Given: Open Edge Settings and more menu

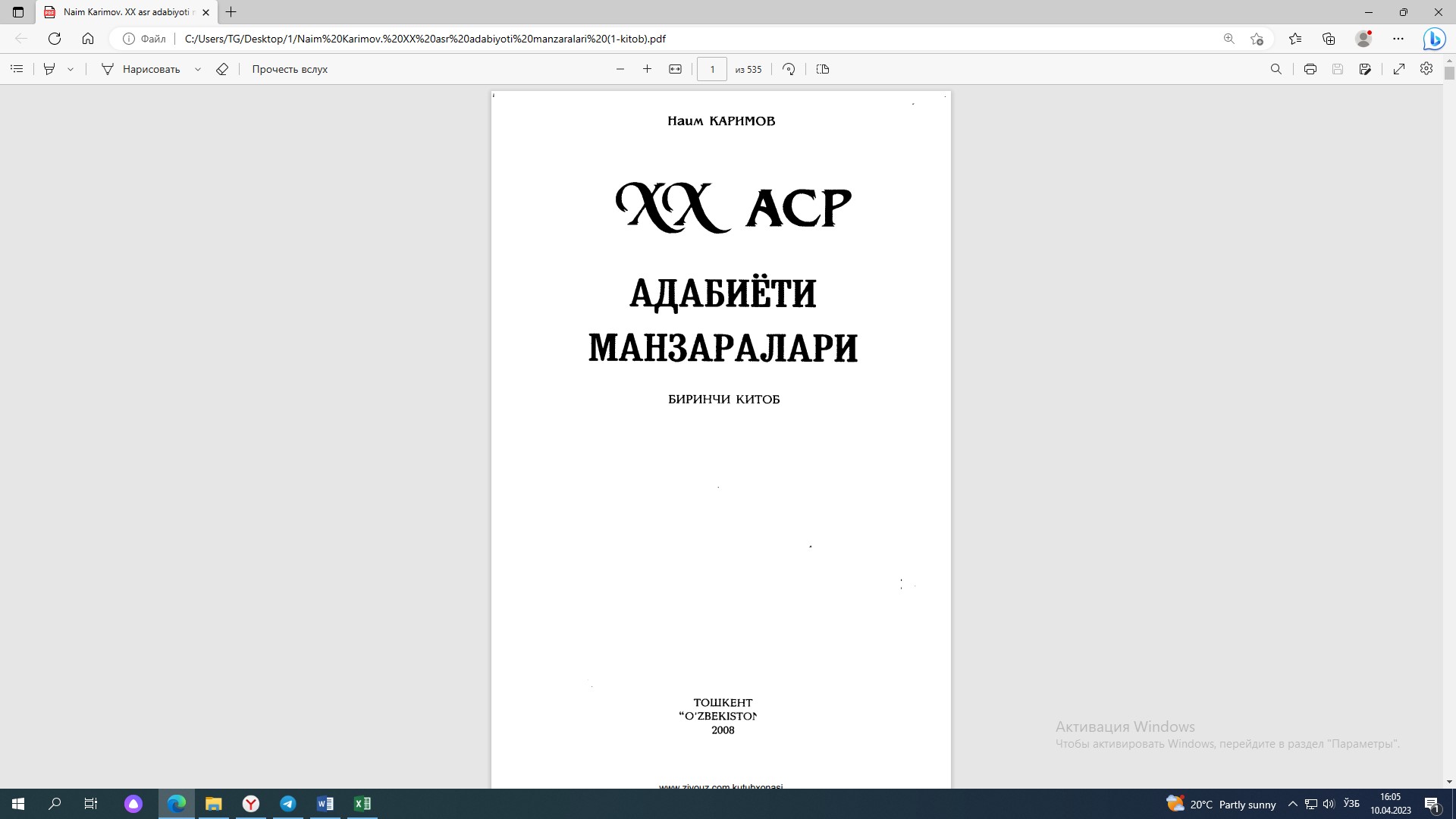Looking at the screenshot, I should [x=1398, y=39].
